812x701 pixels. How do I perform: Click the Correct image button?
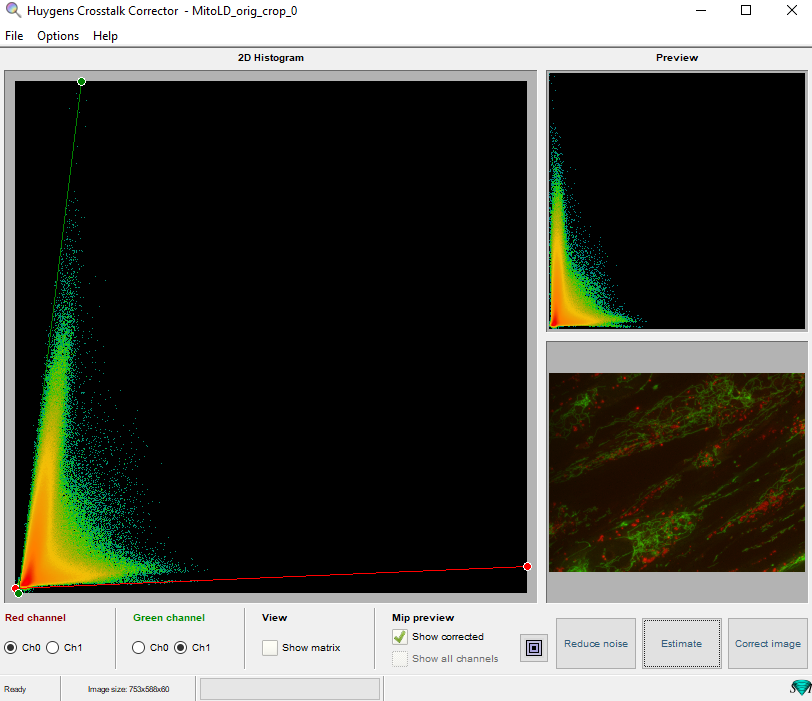pos(767,643)
